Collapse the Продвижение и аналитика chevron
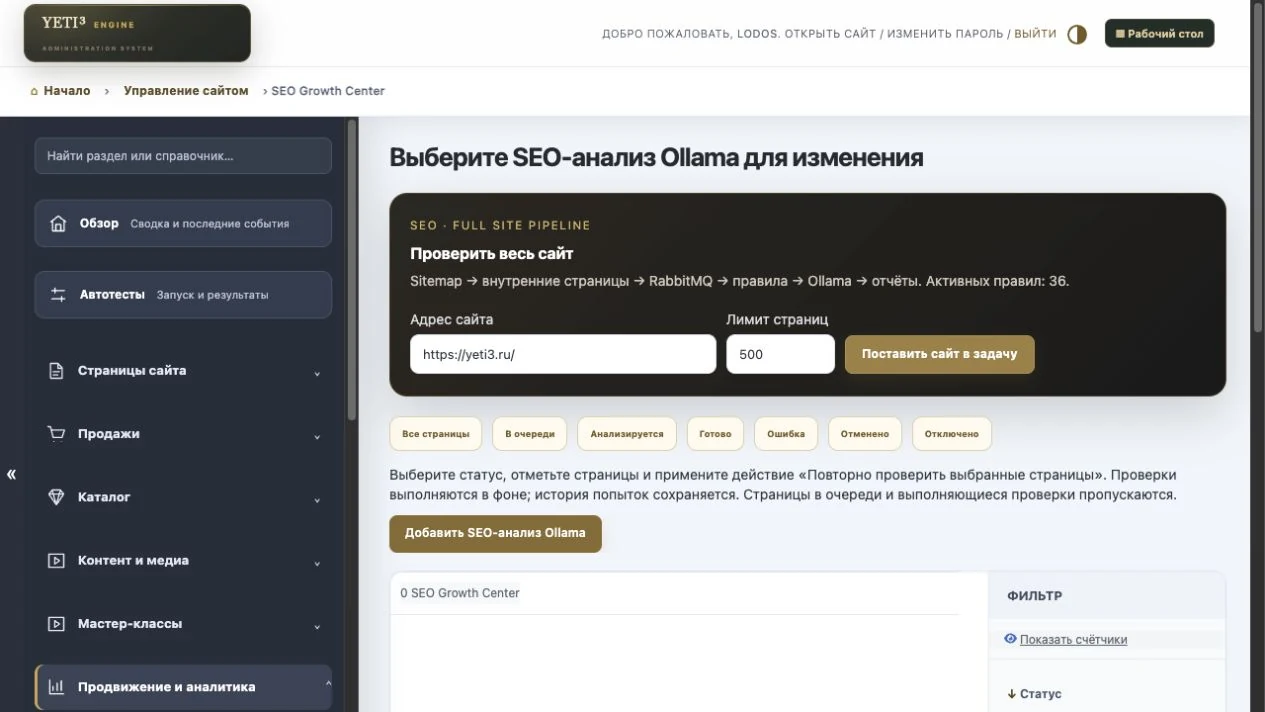This screenshot has width=1265, height=712. (x=327, y=685)
